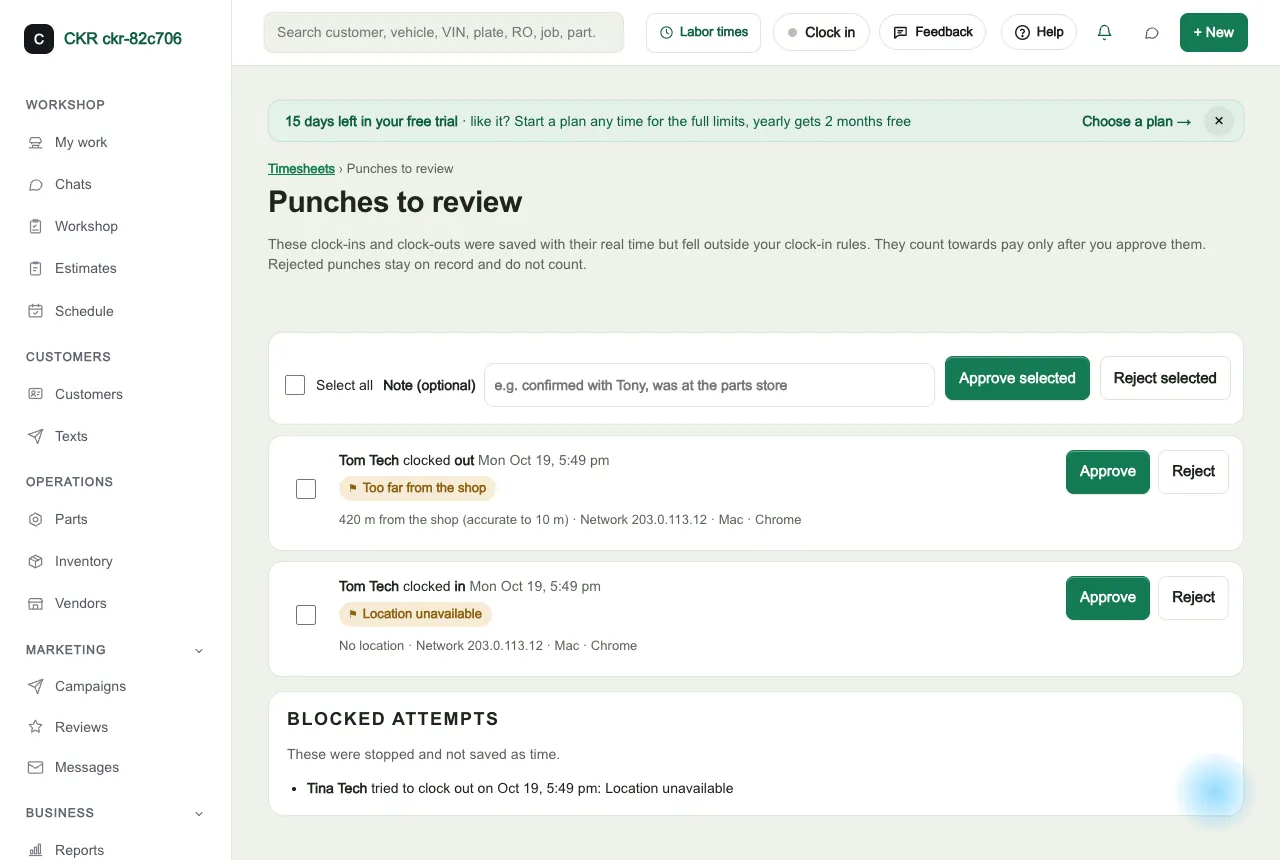Screen dimensions: 1280x860
Task: Click the notifications bell icon
Action: pos(1104,32)
